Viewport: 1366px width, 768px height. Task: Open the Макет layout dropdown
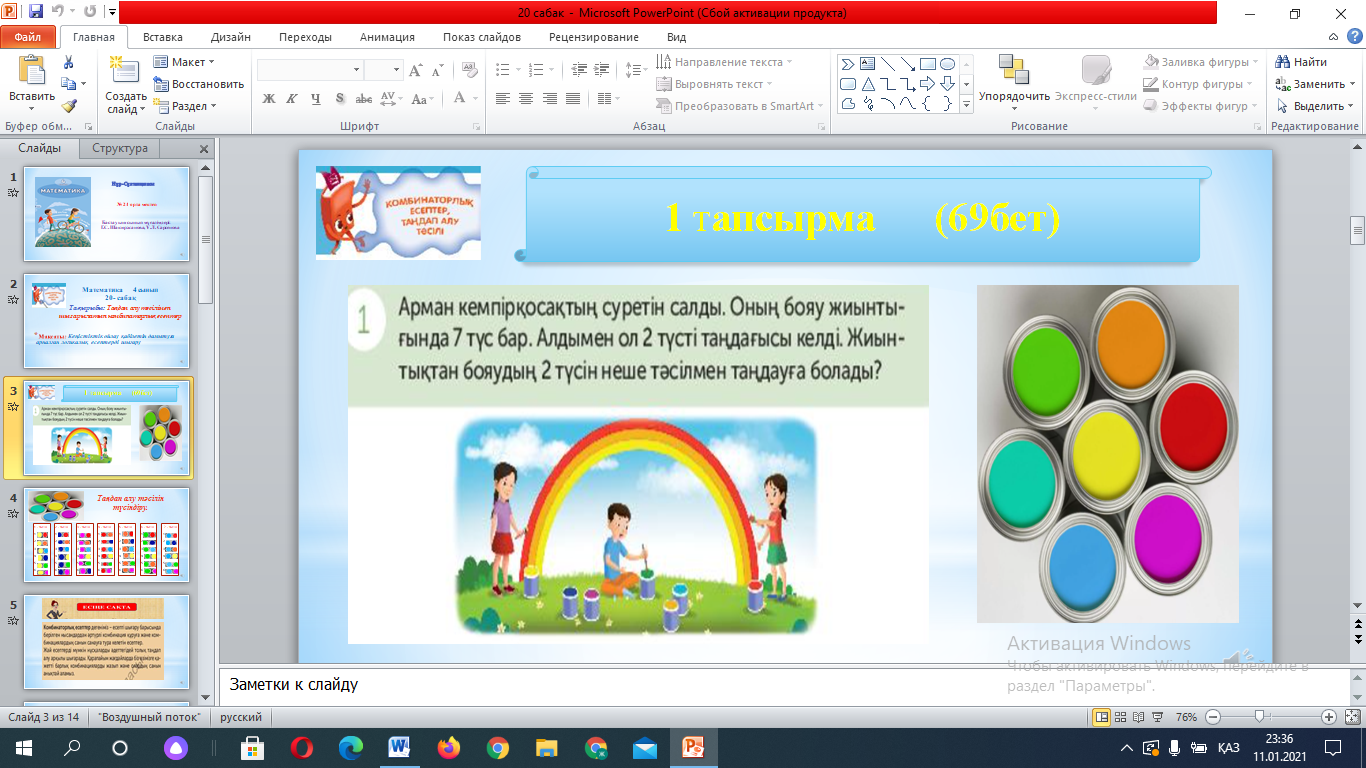[x=185, y=62]
